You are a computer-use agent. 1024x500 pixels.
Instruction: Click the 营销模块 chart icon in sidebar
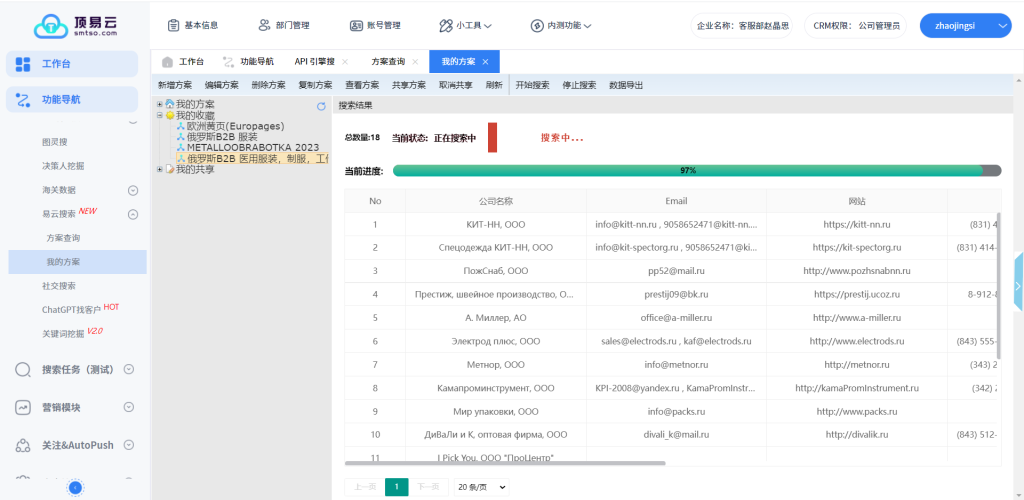pyautogui.click(x=24, y=407)
